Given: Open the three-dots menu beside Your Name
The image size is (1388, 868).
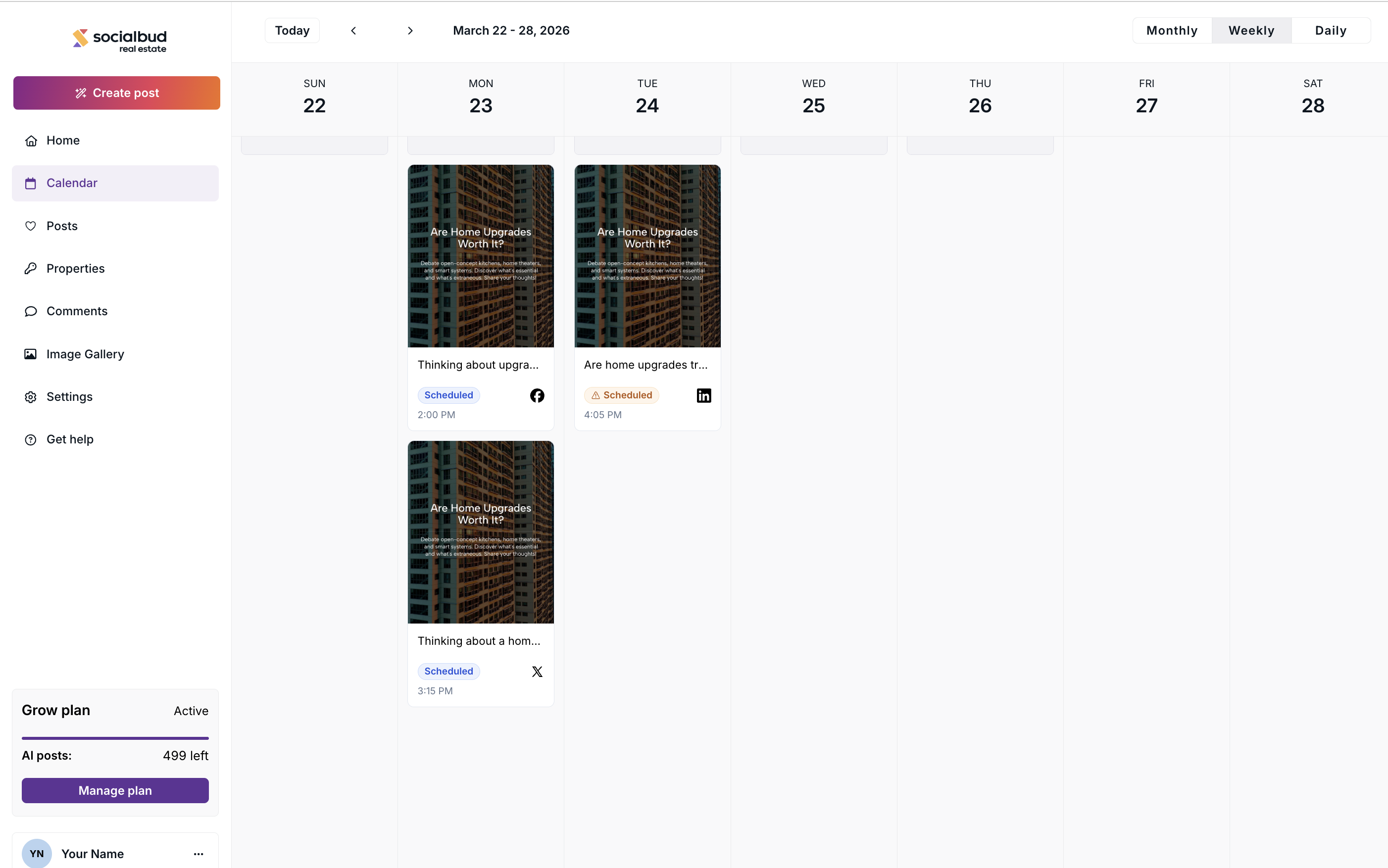Looking at the screenshot, I should pos(198,854).
